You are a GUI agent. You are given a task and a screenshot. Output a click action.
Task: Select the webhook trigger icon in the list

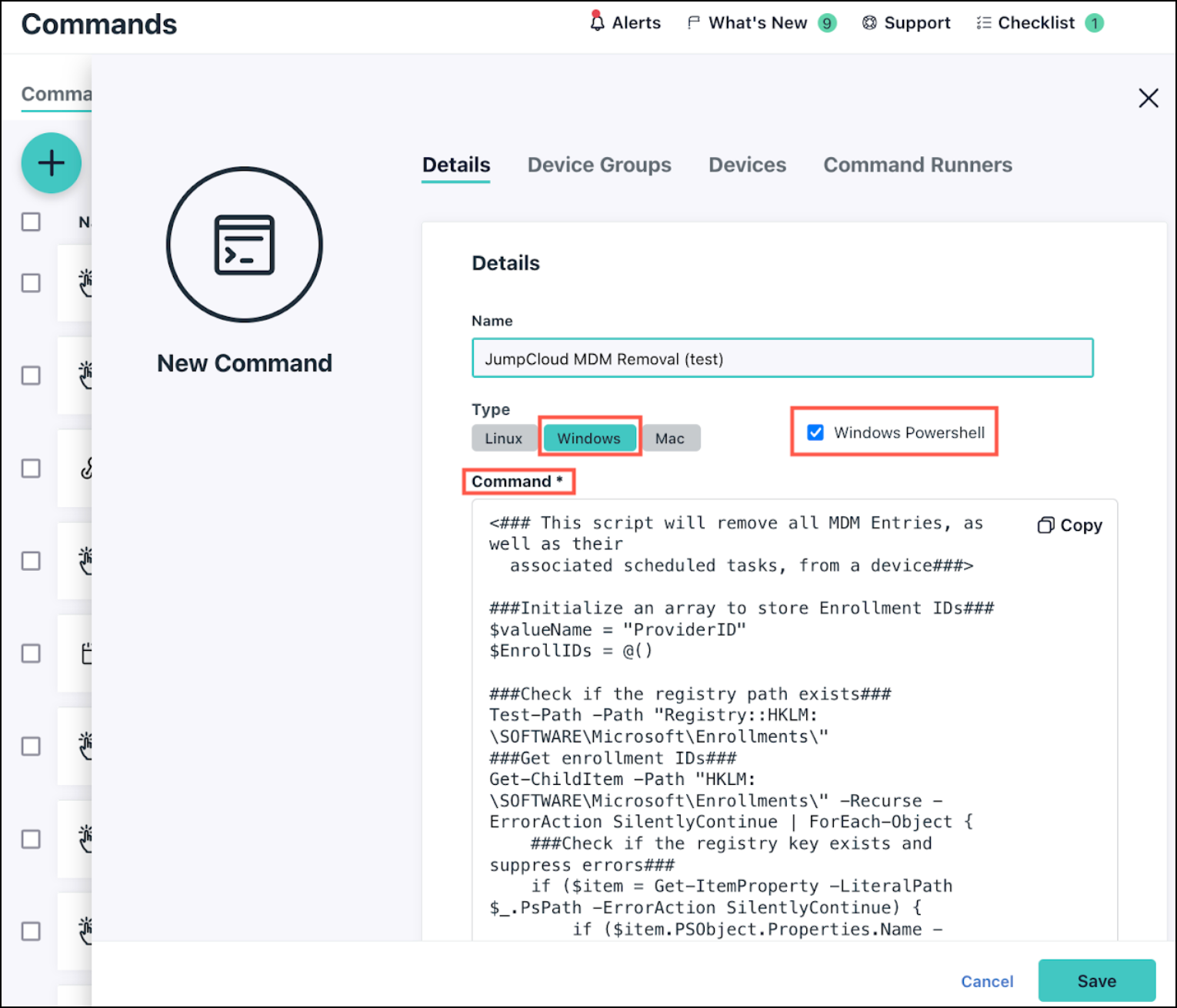pyautogui.click(x=86, y=468)
